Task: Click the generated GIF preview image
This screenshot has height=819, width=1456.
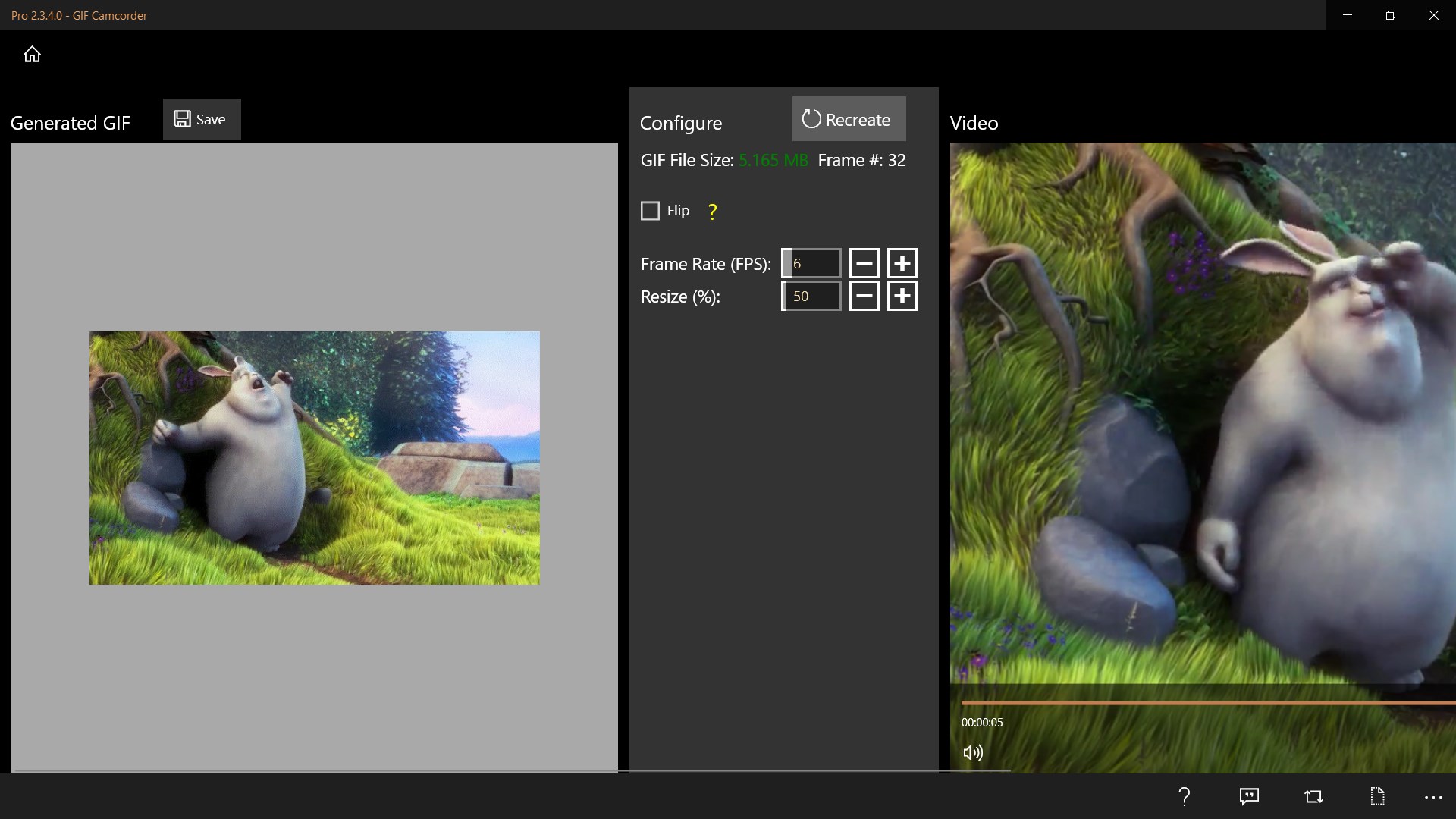Action: (314, 457)
